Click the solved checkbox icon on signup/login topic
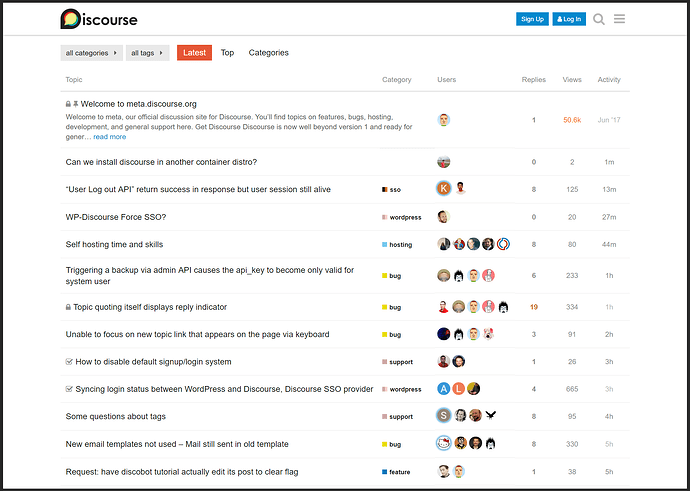The height and width of the screenshot is (491, 690). (69, 362)
